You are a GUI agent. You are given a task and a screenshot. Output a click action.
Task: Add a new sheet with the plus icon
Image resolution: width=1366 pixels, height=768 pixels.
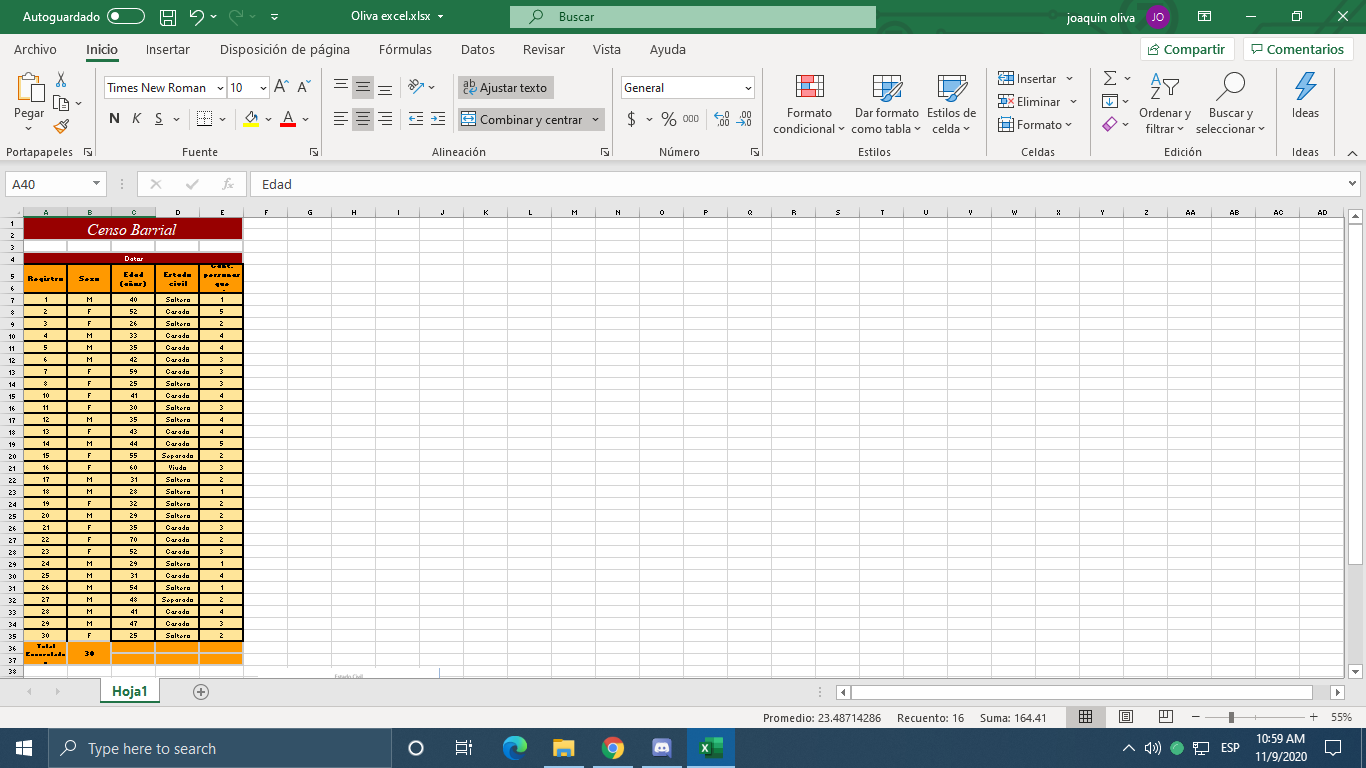coord(201,691)
